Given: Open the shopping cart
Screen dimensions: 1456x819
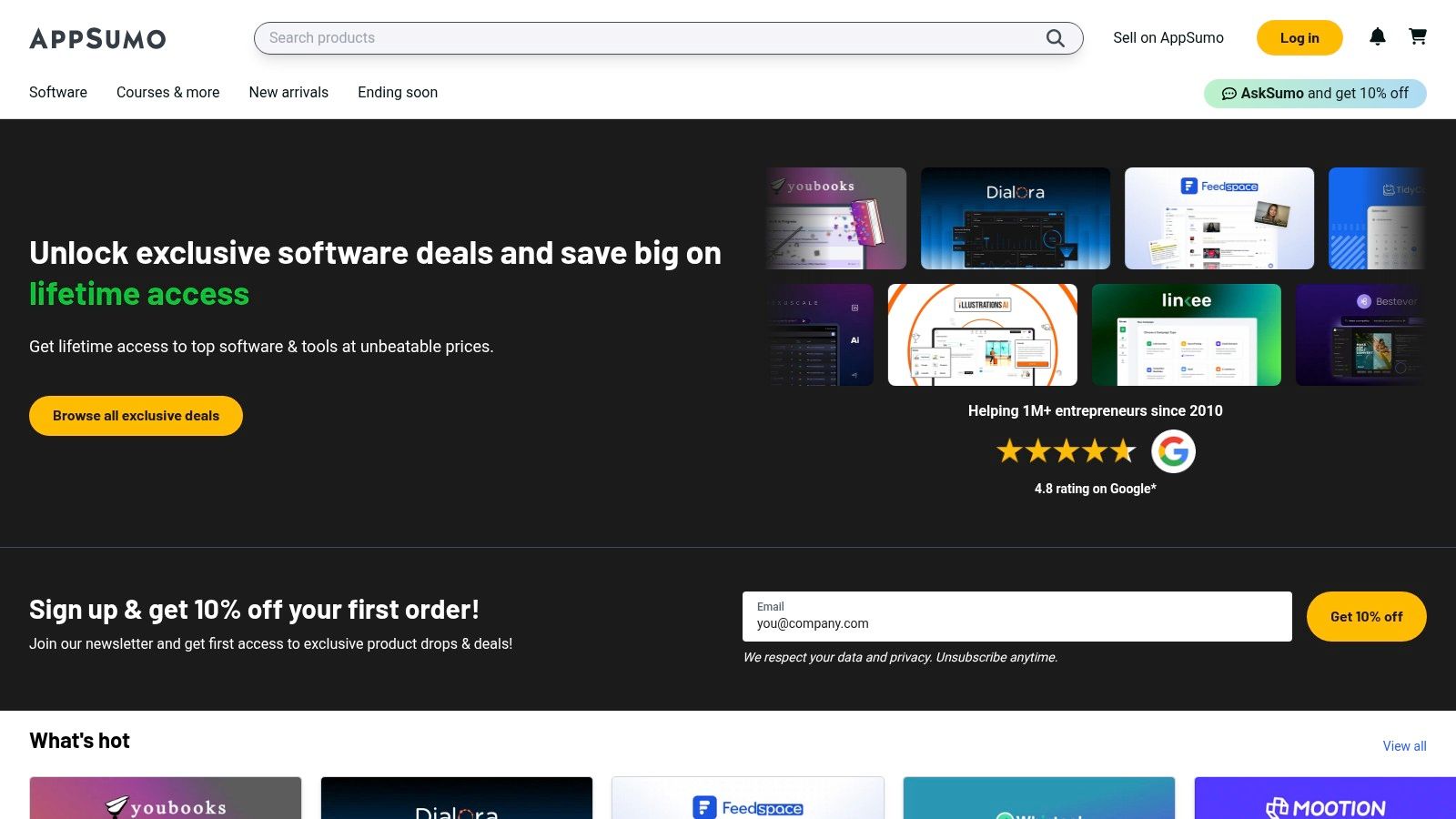Looking at the screenshot, I should tap(1418, 36).
